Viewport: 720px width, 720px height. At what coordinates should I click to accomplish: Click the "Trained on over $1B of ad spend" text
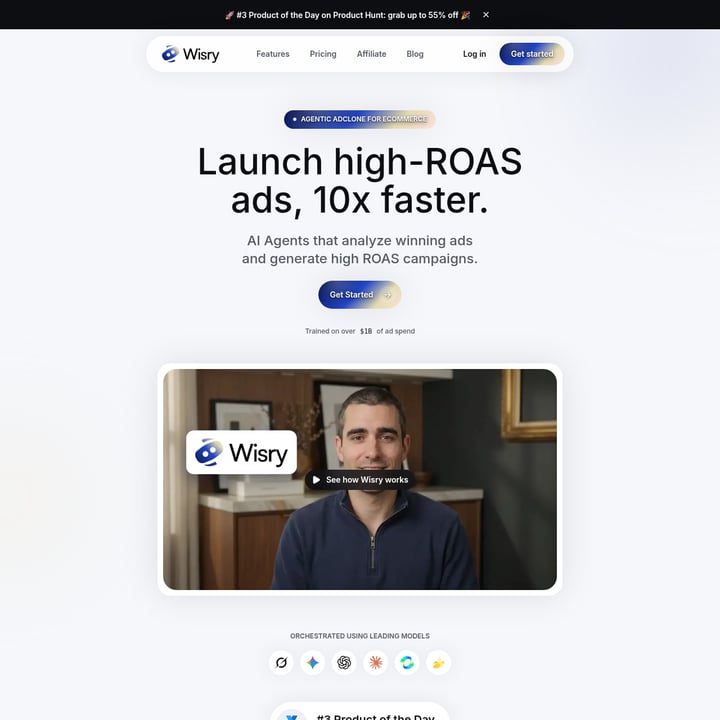coord(360,331)
